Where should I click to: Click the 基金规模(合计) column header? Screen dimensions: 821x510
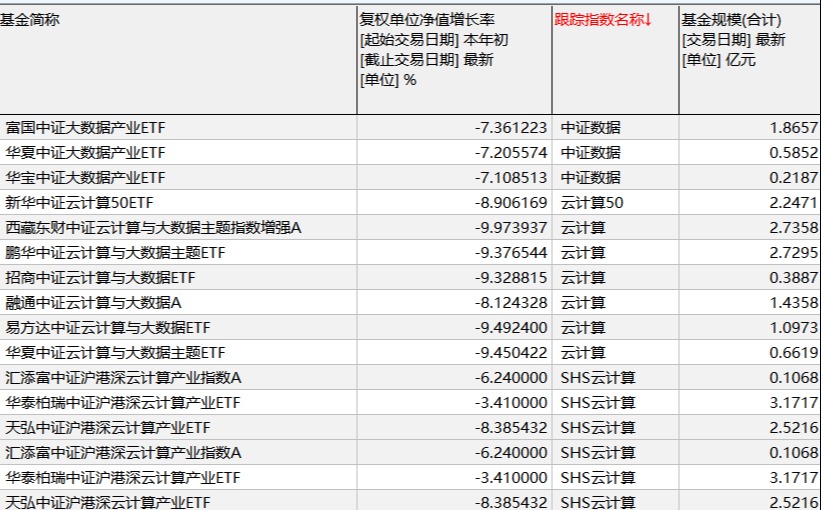click(731, 20)
